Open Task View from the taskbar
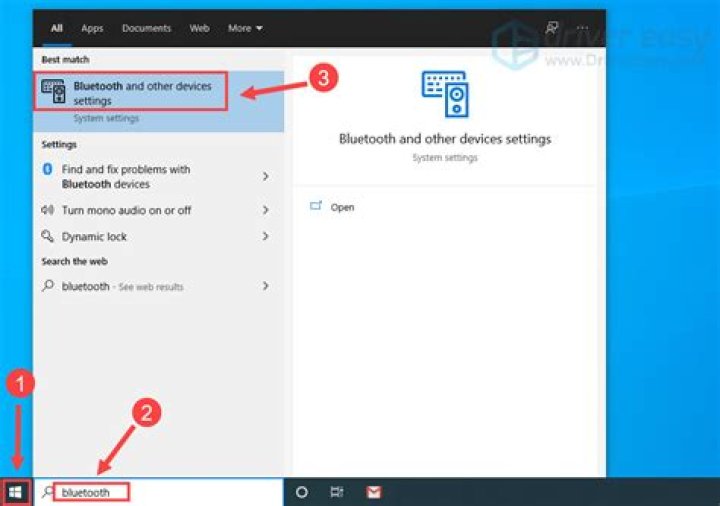 337,492
